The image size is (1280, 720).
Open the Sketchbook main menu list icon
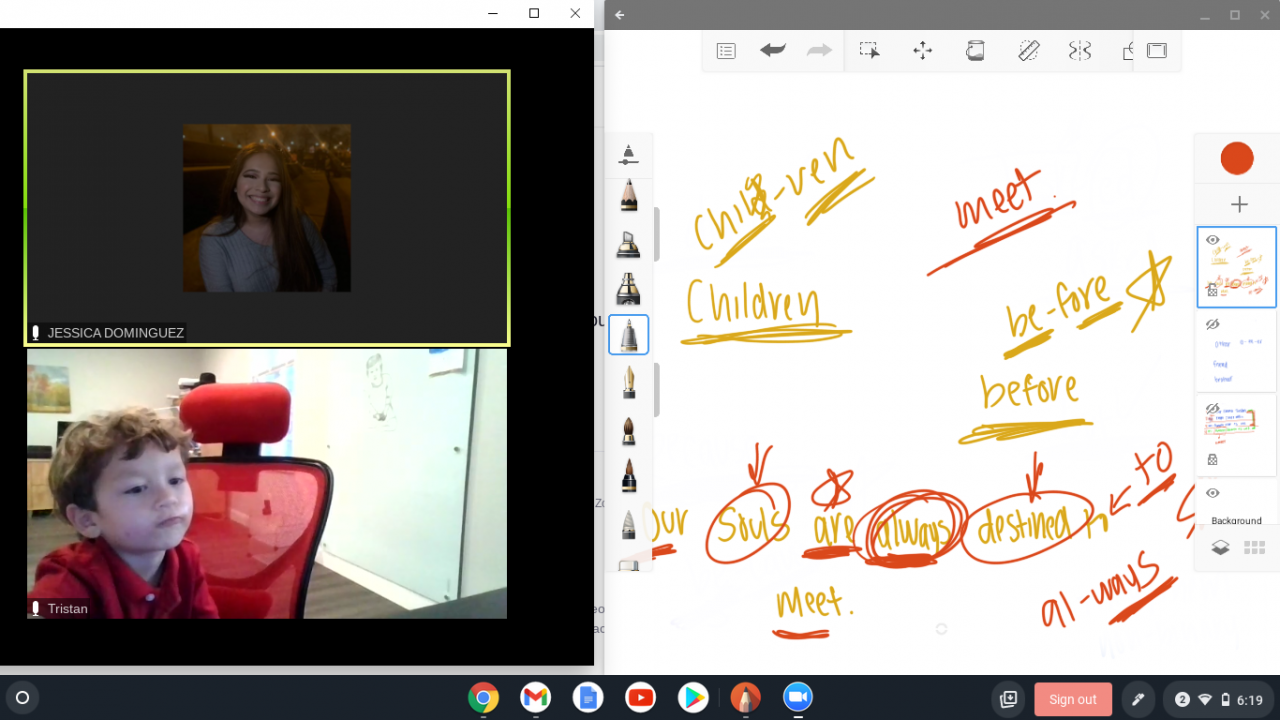tap(726, 51)
